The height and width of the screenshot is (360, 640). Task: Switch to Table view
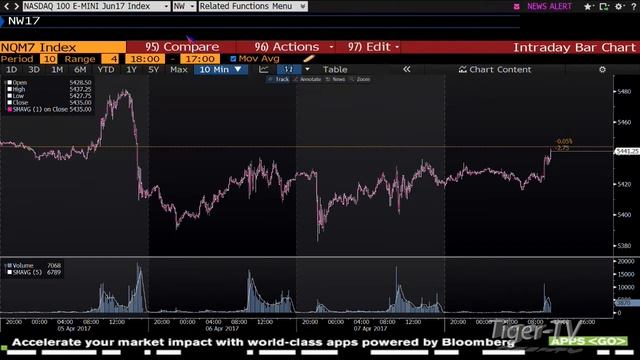(x=335, y=69)
